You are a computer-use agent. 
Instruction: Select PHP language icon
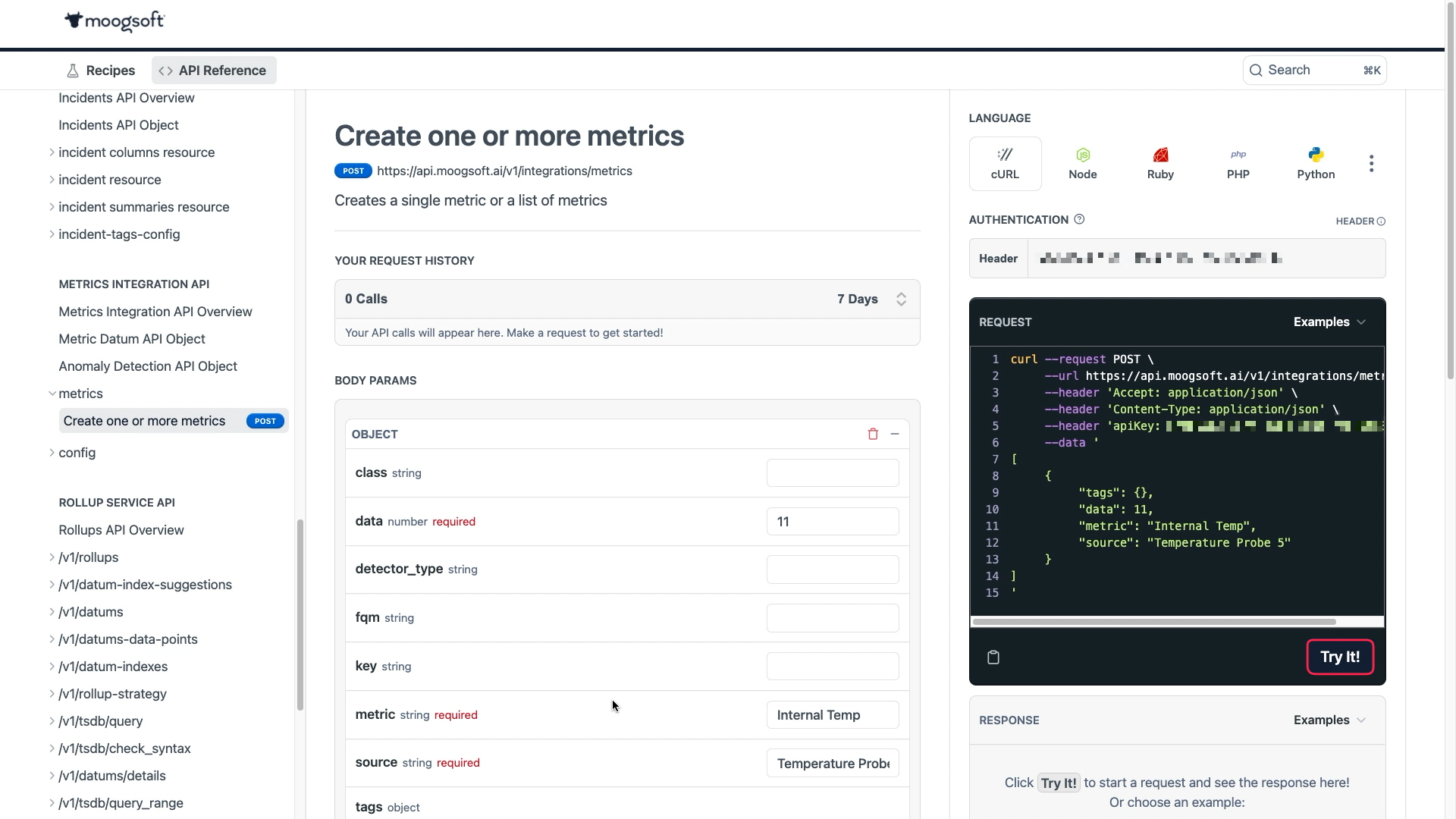[1238, 164]
